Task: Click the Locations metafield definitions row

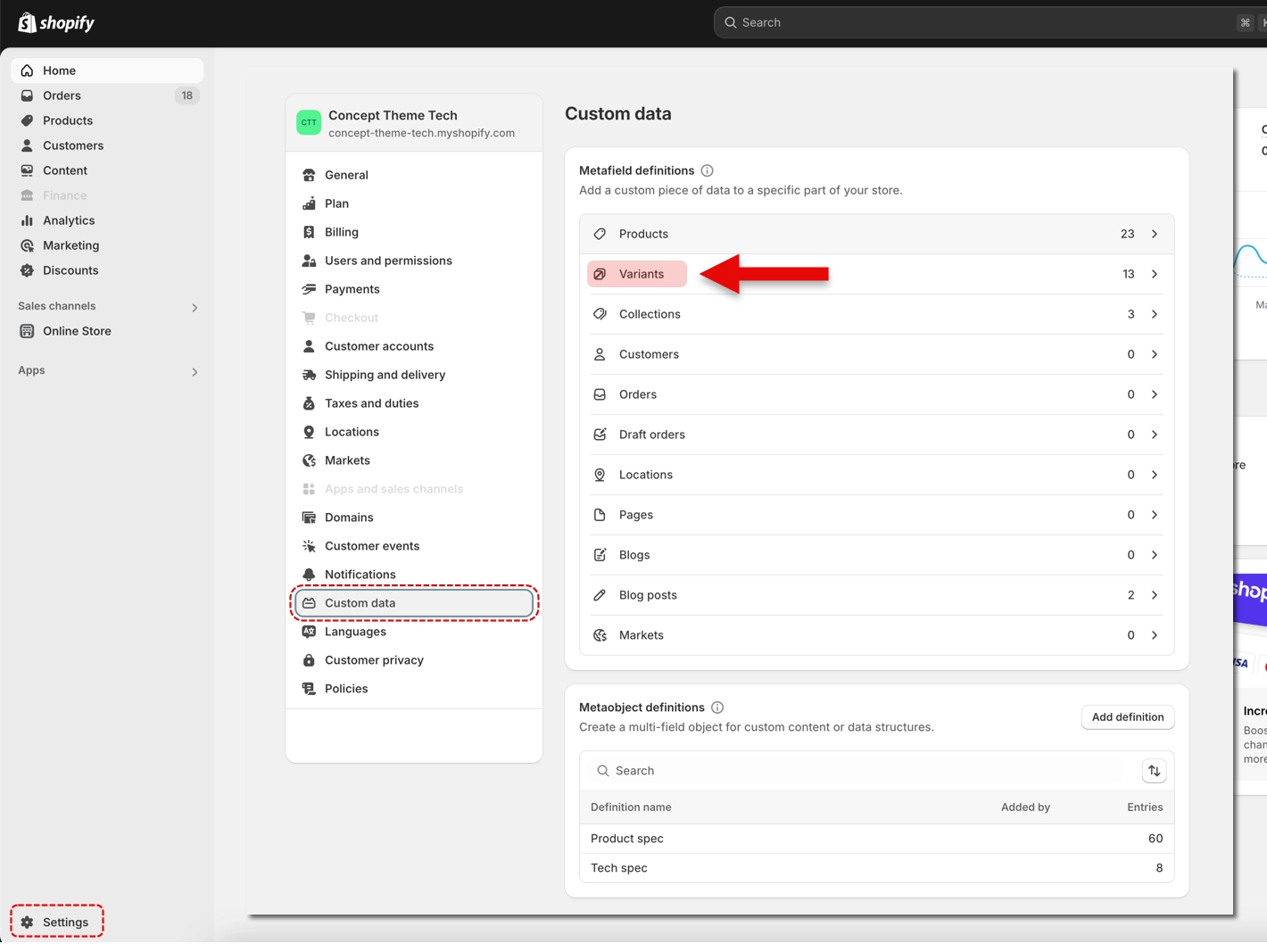Action: (x=876, y=475)
